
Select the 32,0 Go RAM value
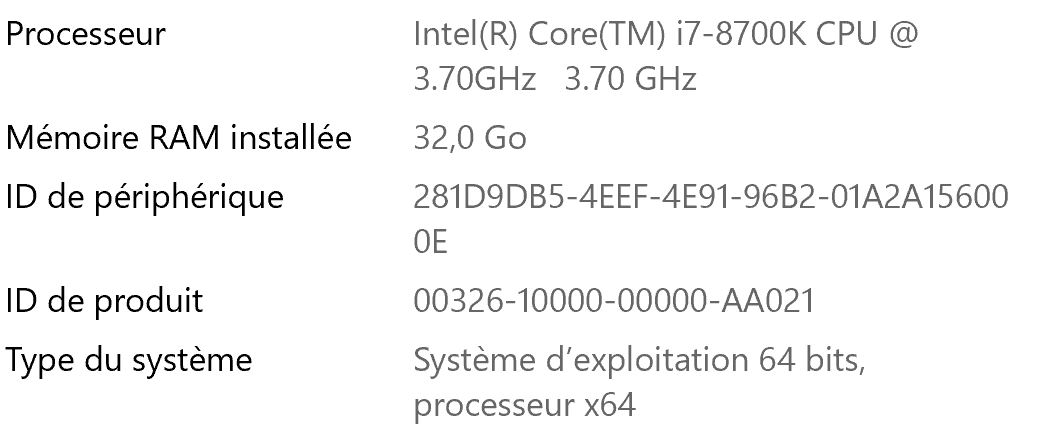pyautogui.click(x=469, y=138)
